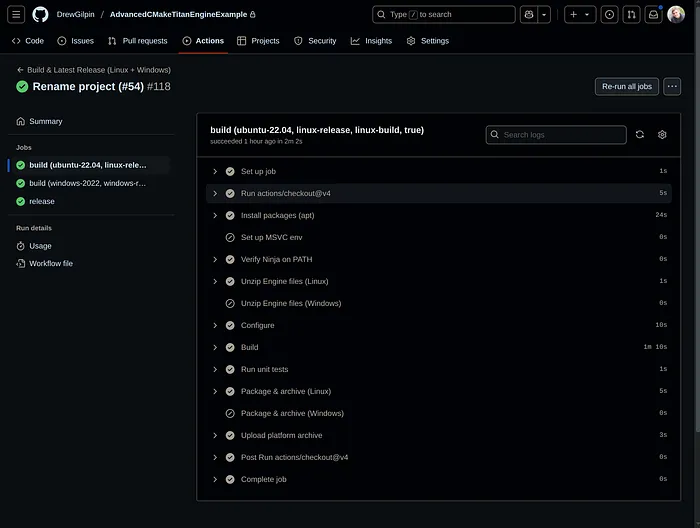700x528 pixels.
Task: Click the private repository lock icon
Action: 253,14
